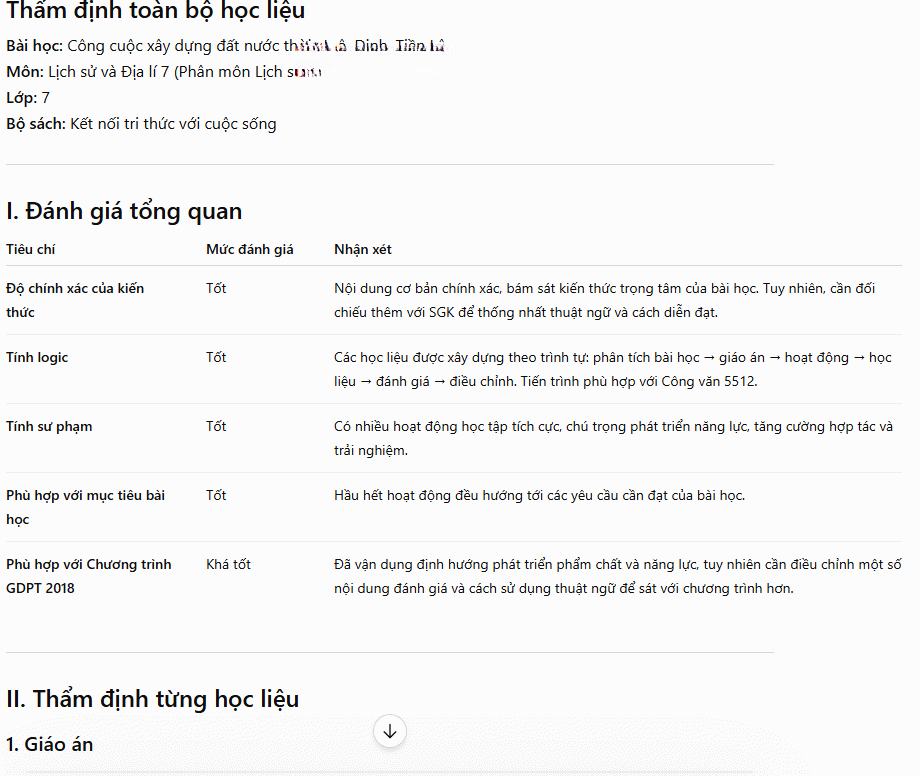The width and height of the screenshot is (920, 776).
Task: Click the 'Nhận xét' column header
Action: click(x=363, y=249)
